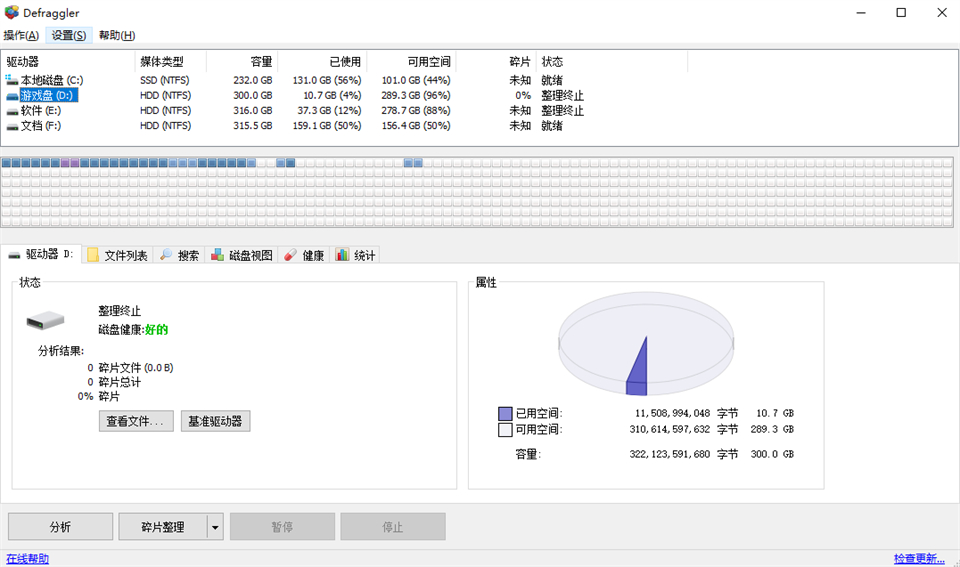Screen dimensions: 960x567
Task: Click the 软件 (E:) drive icon
Action: tap(12, 111)
